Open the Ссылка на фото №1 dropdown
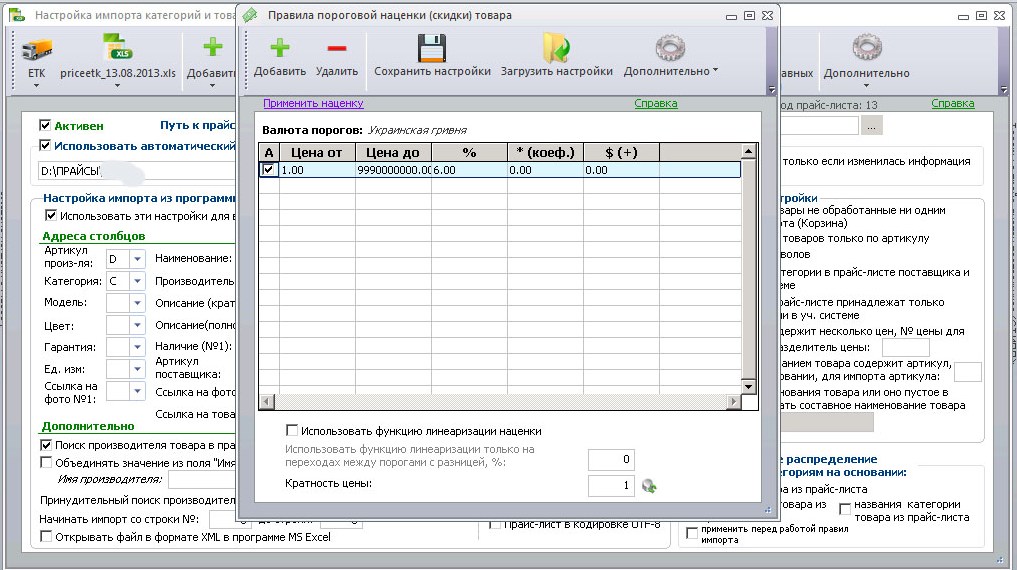The image size is (1017, 570). tap(137, 391)
